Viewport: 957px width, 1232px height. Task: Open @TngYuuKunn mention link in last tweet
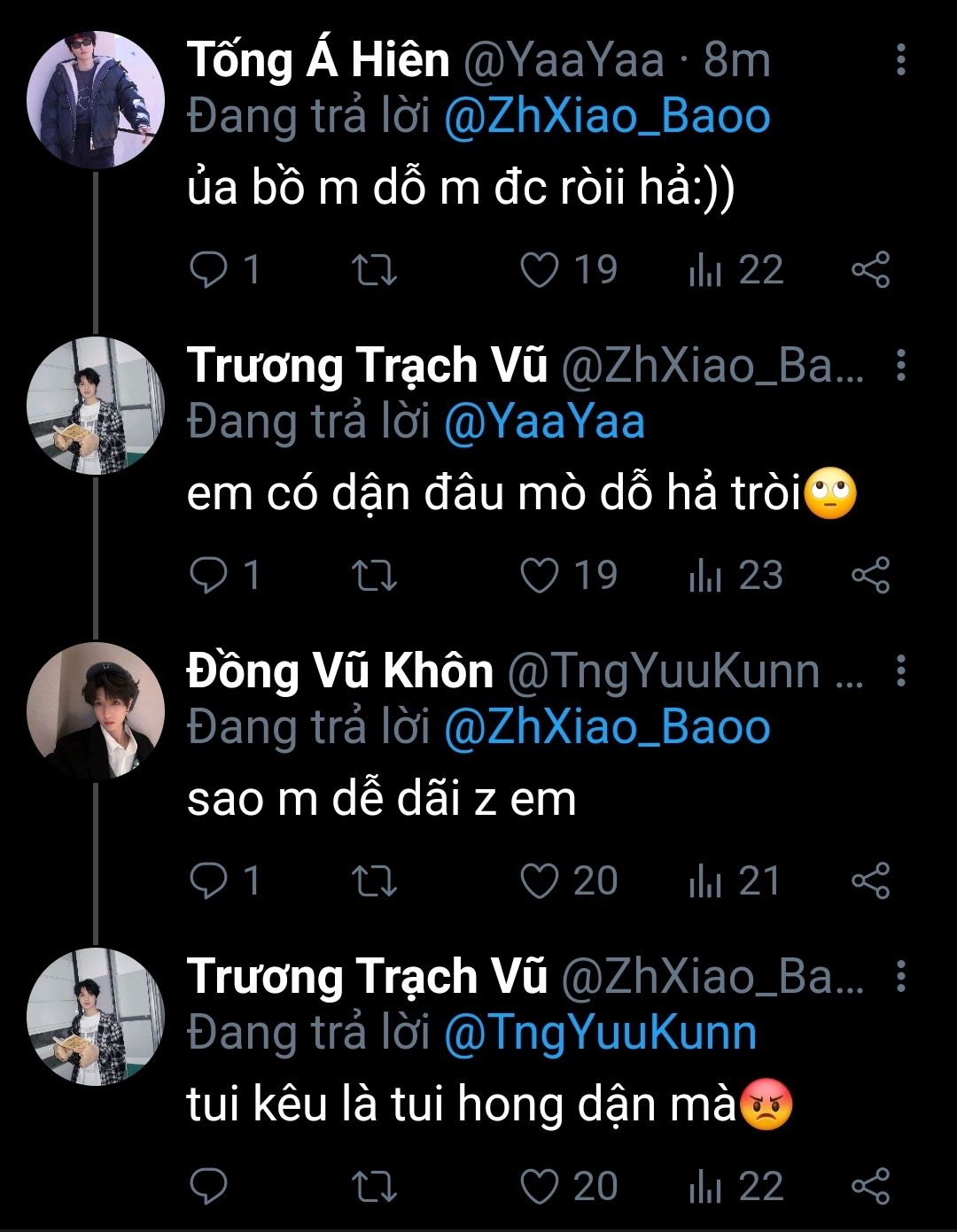(600, 1033)
